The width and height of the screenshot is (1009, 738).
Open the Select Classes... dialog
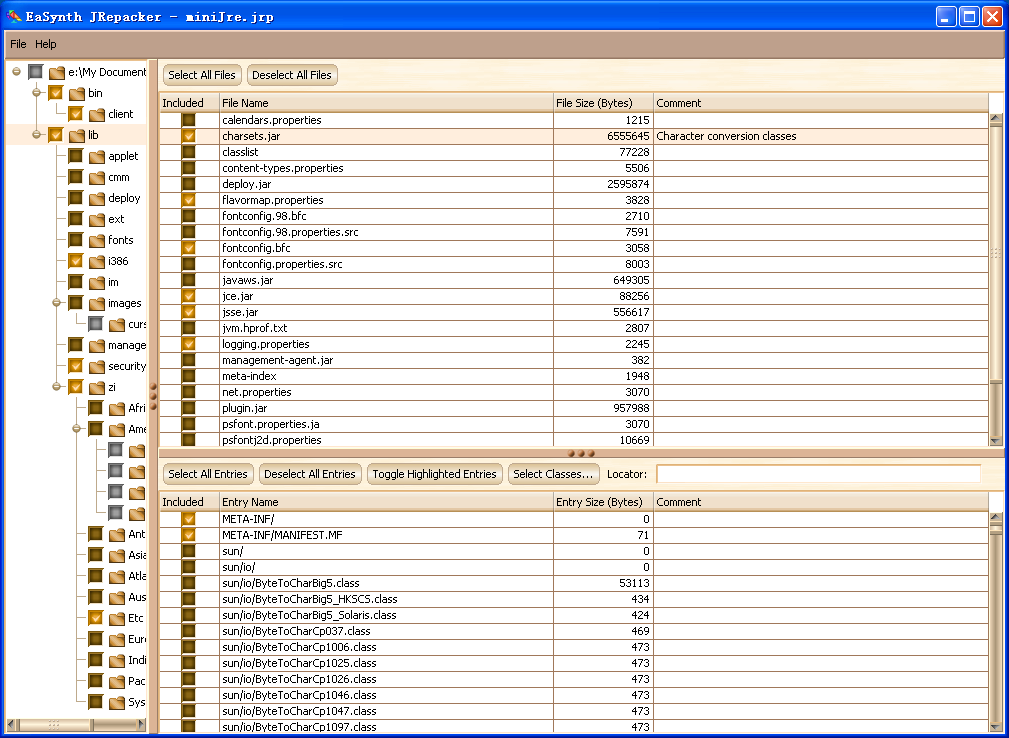[553, 474]
